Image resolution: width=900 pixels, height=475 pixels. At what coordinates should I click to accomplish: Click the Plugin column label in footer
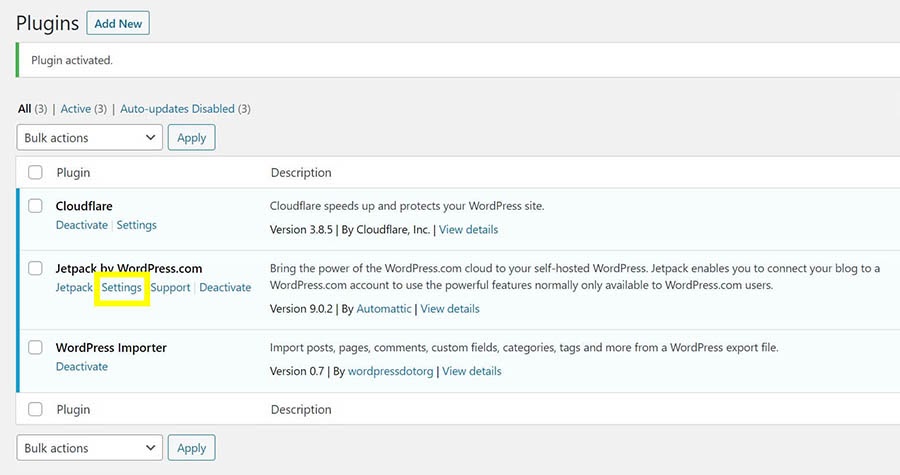(73, 410)
